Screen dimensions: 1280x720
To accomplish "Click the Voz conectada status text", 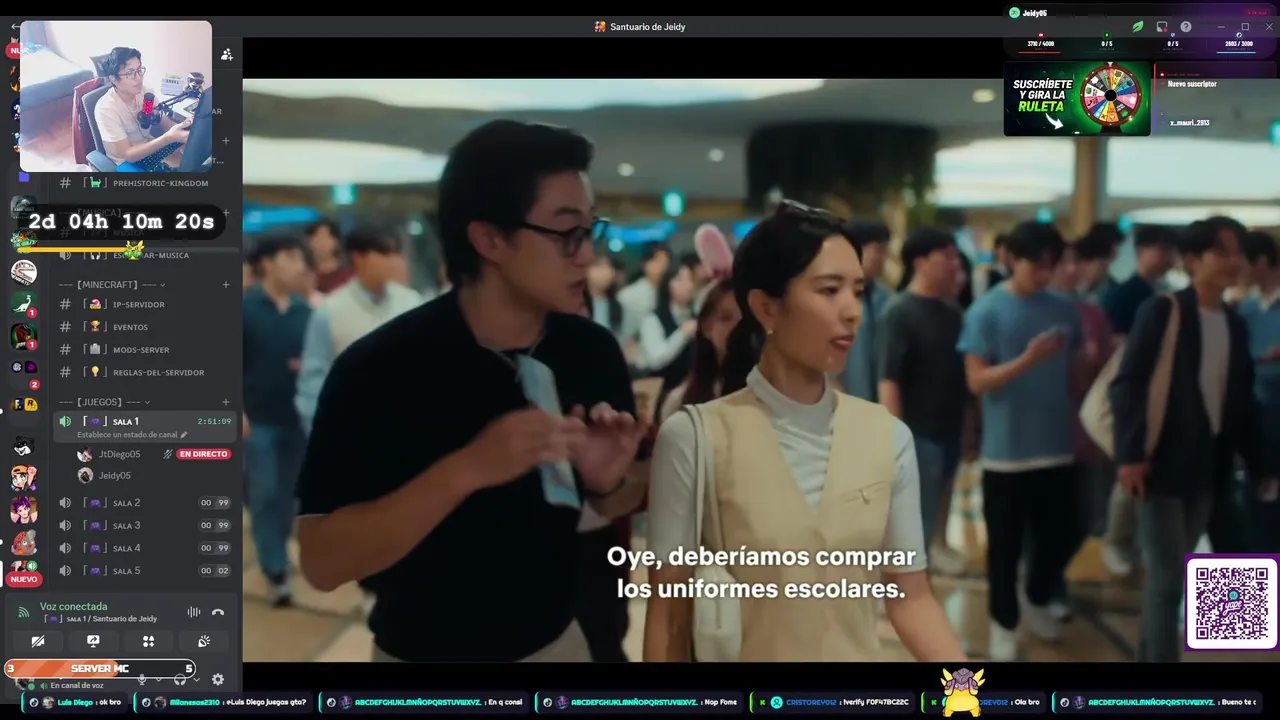I will click(73, 606).
